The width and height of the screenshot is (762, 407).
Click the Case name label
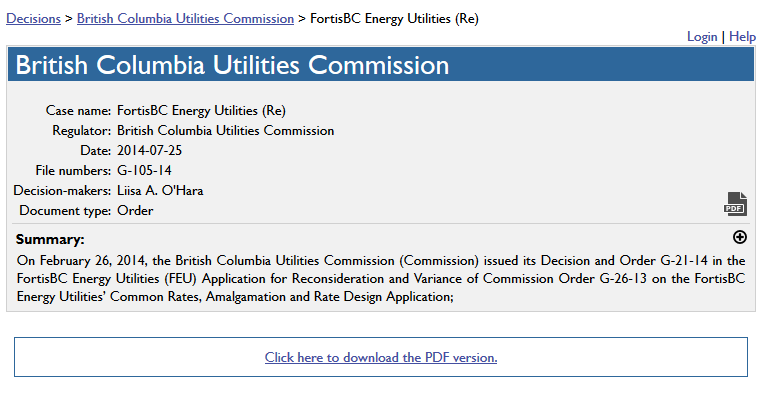(78, 110)
